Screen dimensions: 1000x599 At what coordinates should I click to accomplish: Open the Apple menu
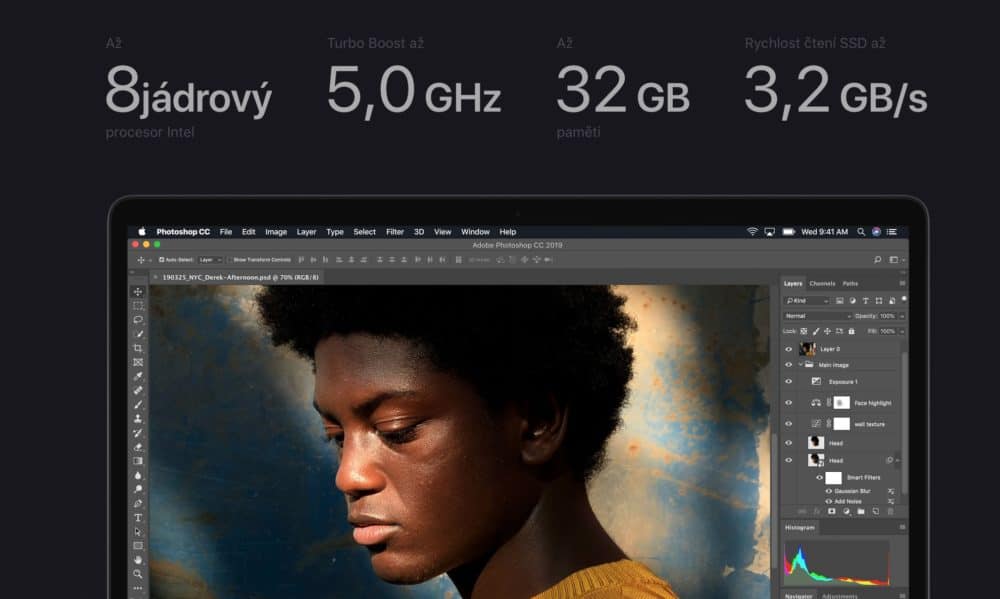point(142,232)
